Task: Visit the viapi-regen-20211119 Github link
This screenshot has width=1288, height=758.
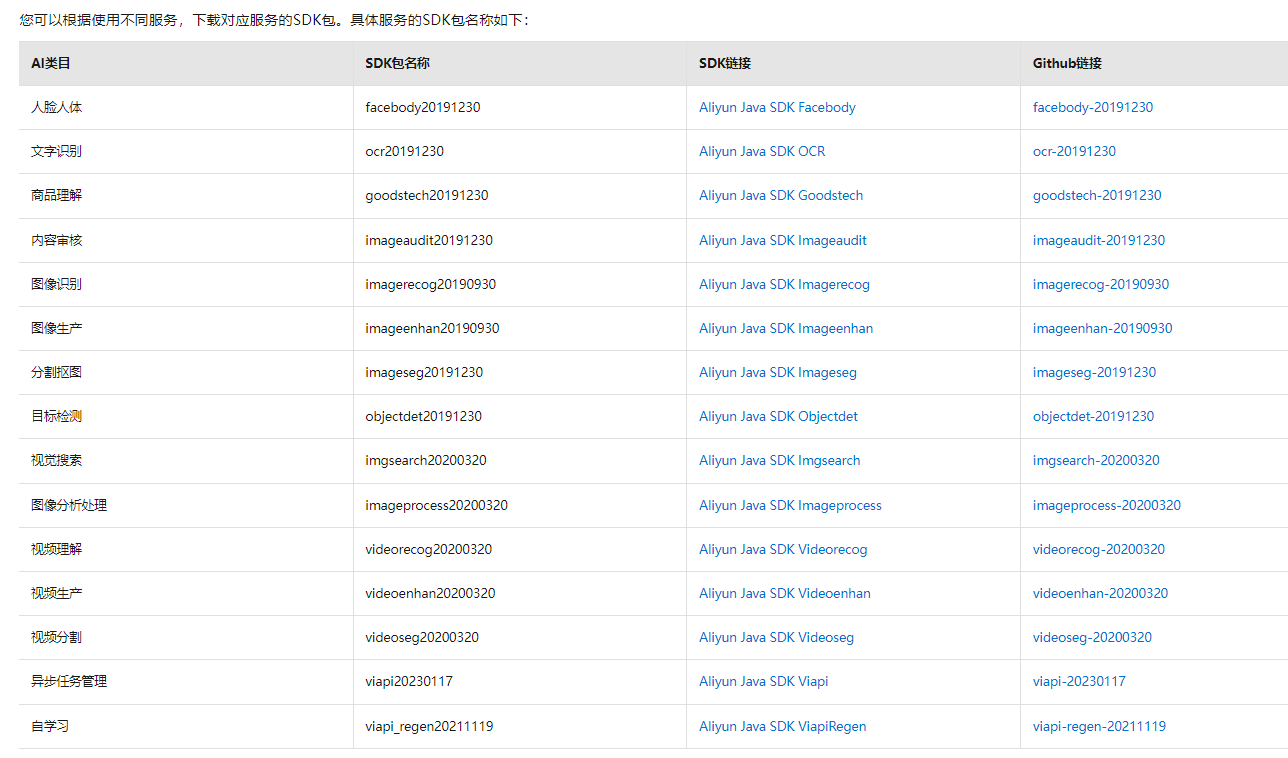Action: coord(1099,726)
